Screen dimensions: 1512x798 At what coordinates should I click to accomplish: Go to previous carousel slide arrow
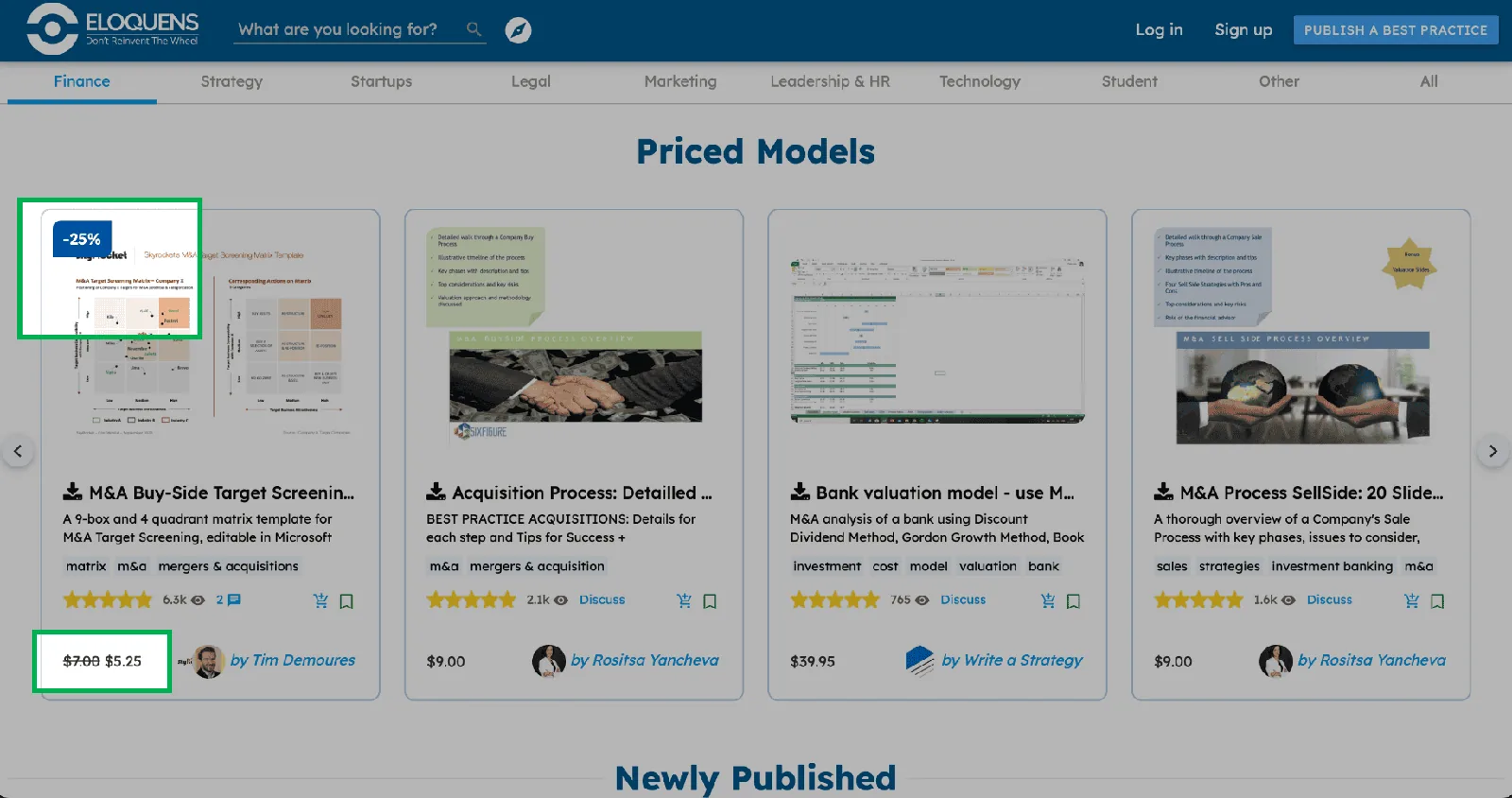[18, 451]
